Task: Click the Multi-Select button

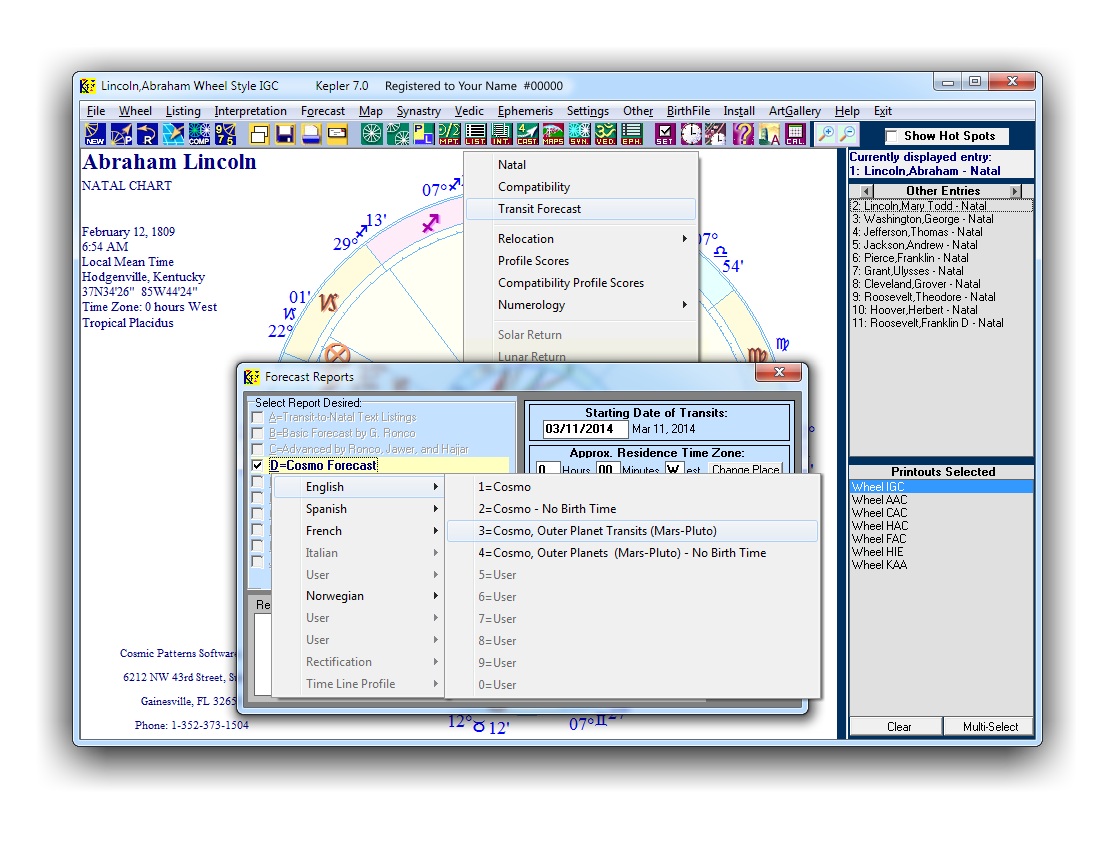Action: [990, 726]
